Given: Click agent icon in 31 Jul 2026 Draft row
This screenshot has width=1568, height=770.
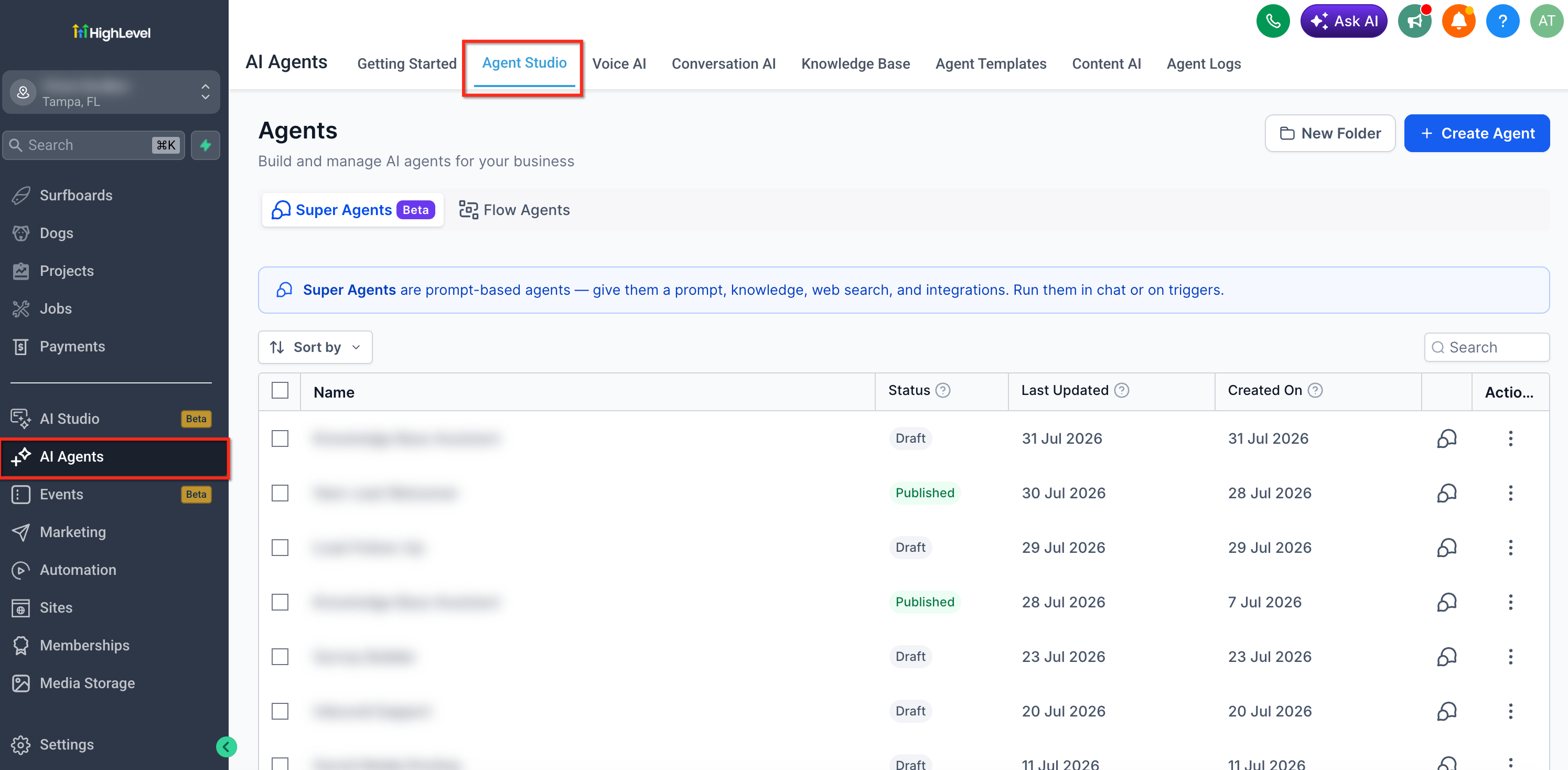Looking at the screenshot, I should pos(1447,439).
